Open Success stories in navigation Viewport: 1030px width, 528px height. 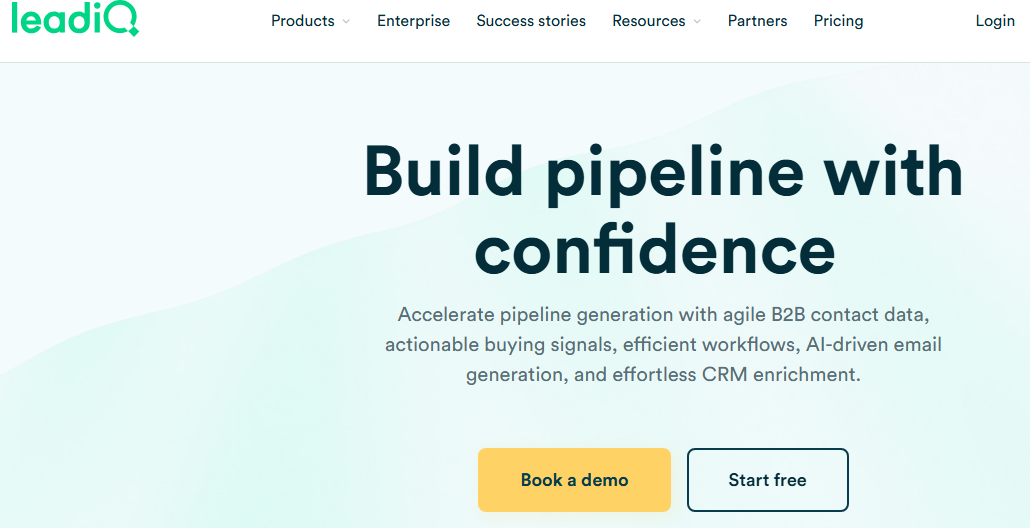pyautogui.click(x=531, y=21)
